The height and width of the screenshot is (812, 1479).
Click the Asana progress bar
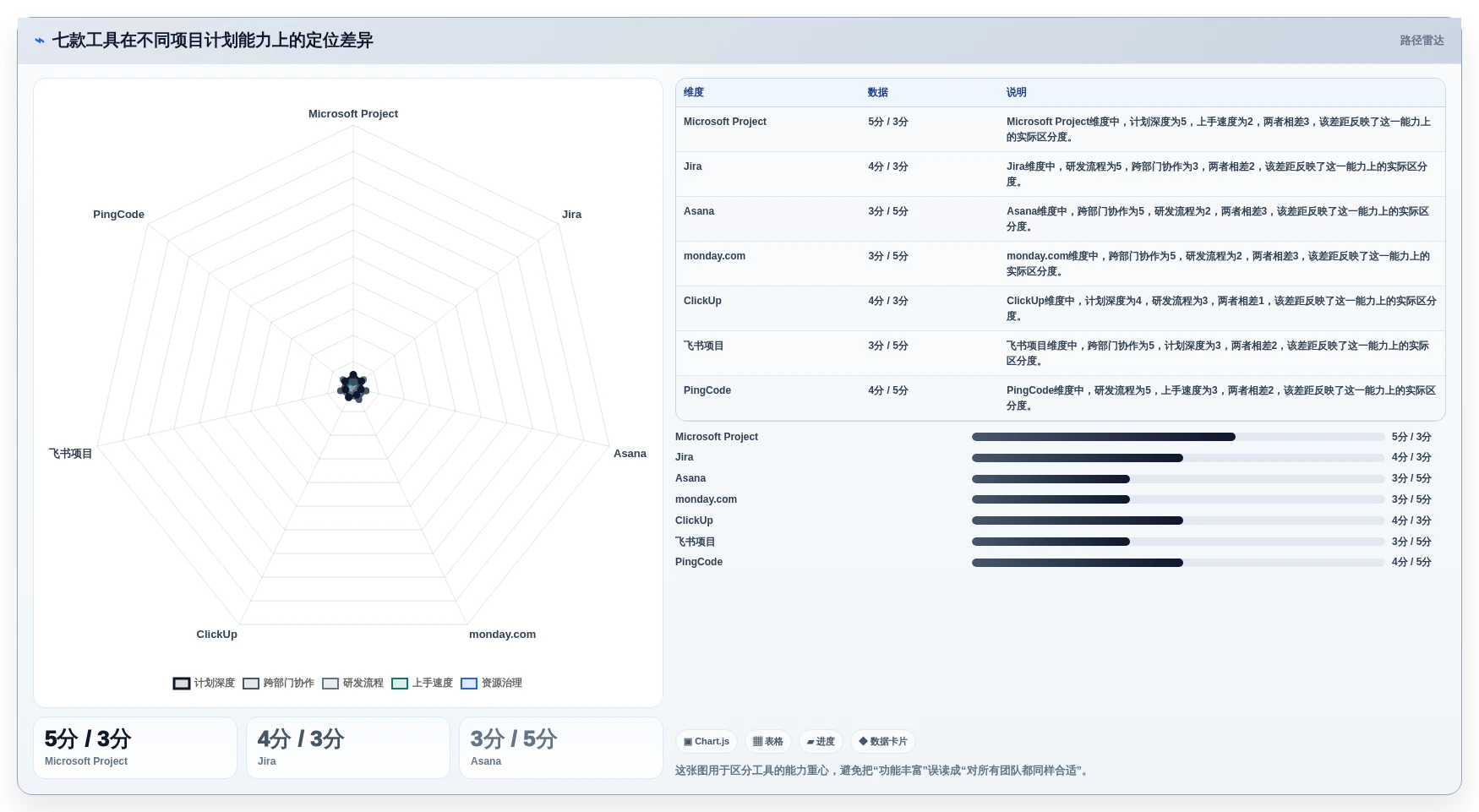(1178, 479)
